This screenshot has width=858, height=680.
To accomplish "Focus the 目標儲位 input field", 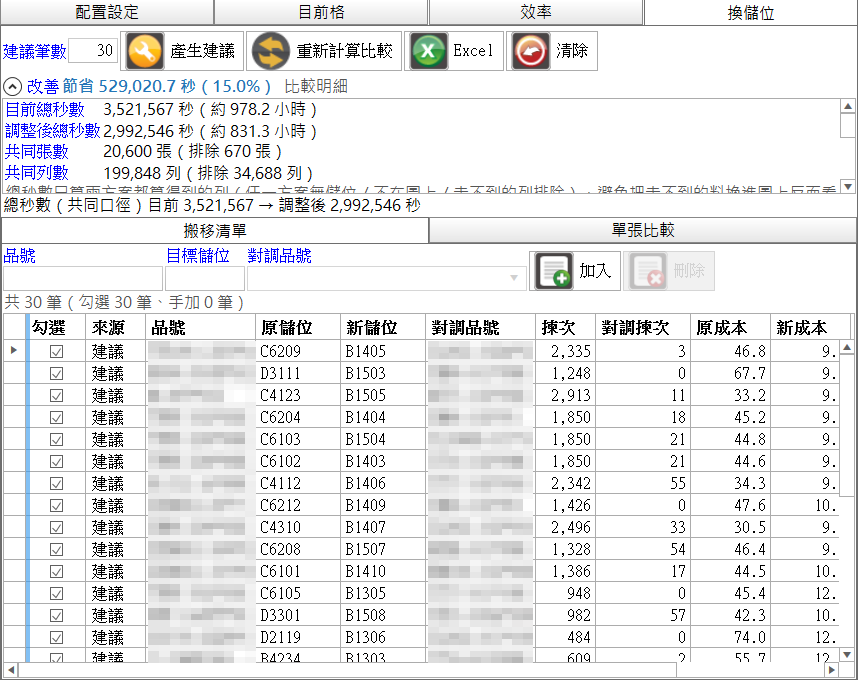I will click(x=205, y=278).
